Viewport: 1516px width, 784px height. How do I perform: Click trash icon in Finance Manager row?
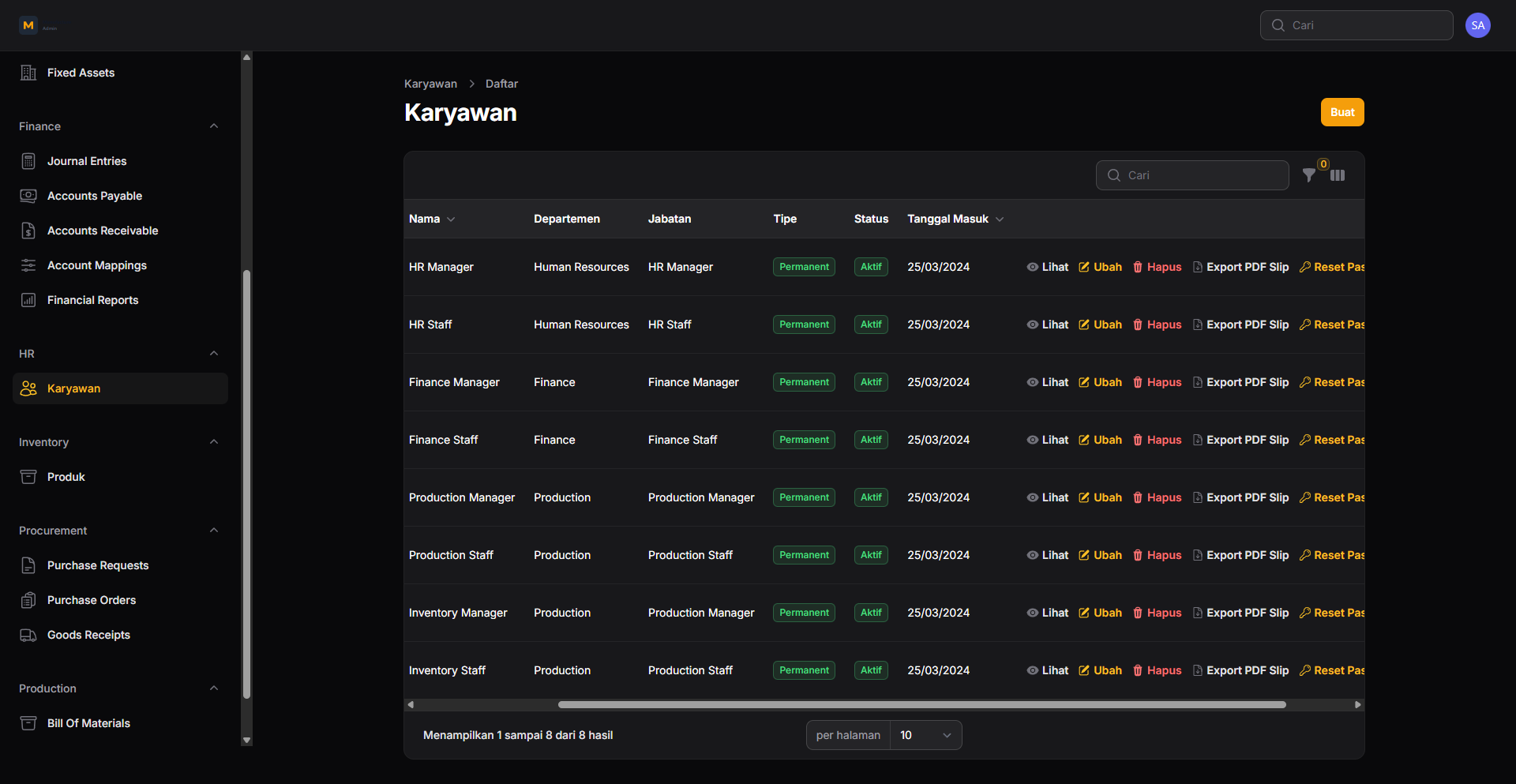coord(1138,382)
